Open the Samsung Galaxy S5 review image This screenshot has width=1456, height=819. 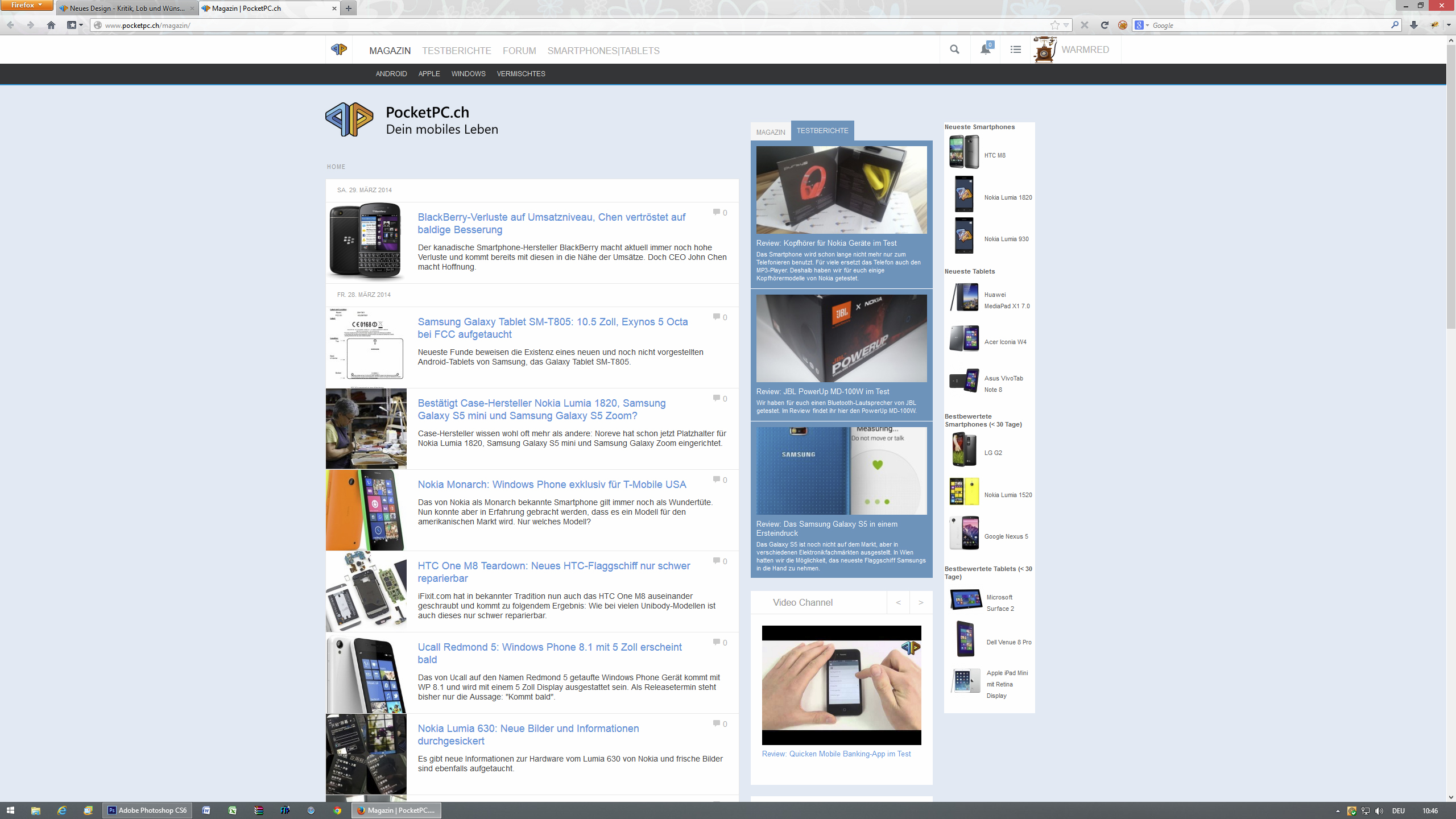click(841, 471)
